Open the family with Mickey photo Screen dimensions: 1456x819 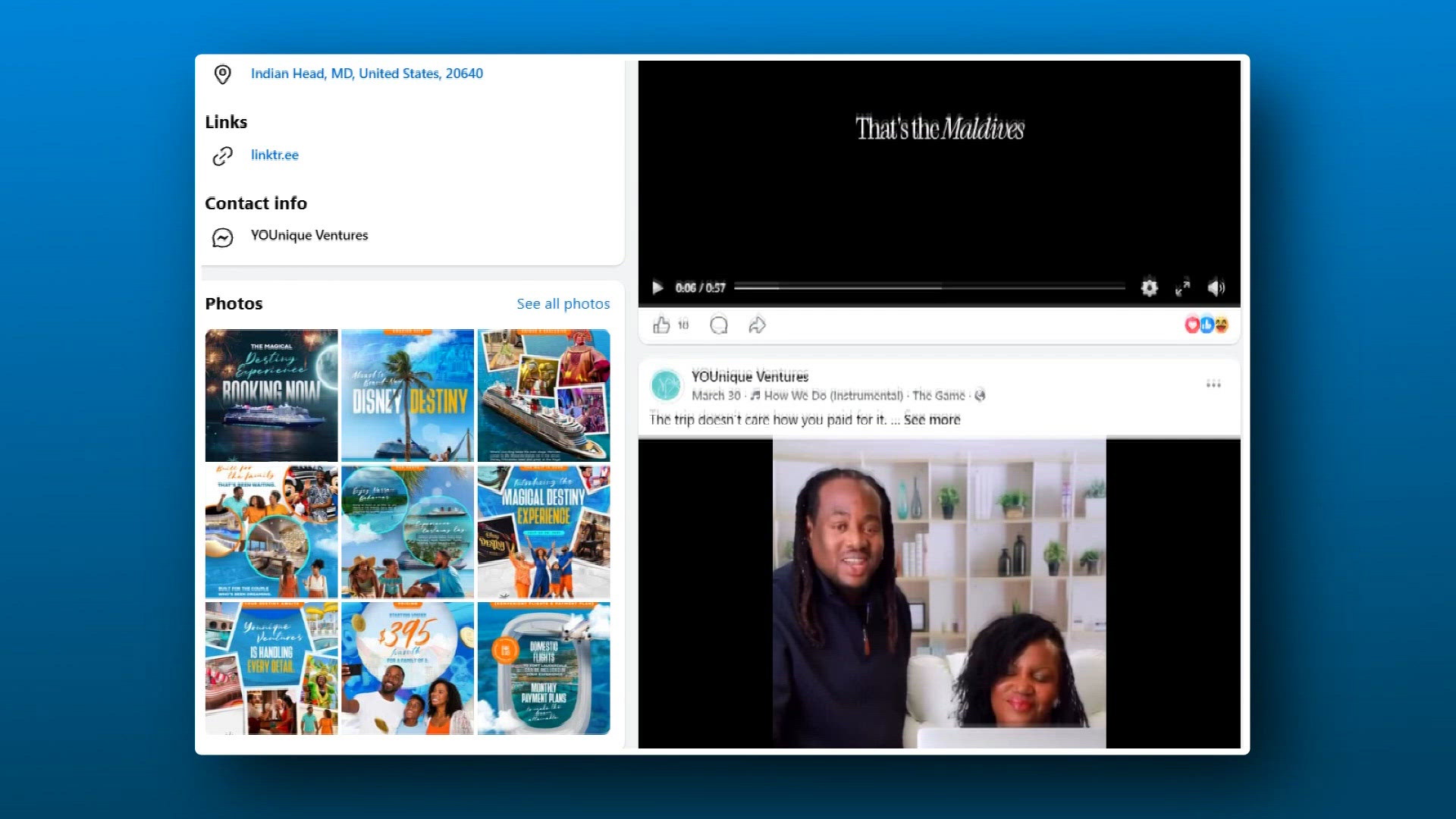pyautogui.click(x=271, y=532)
